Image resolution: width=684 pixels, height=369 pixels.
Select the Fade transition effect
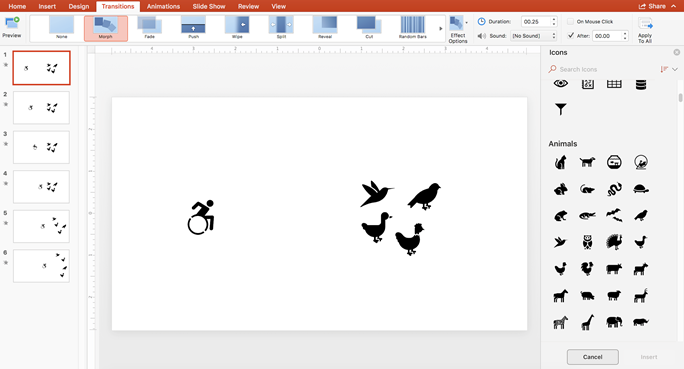pos(149,28)
